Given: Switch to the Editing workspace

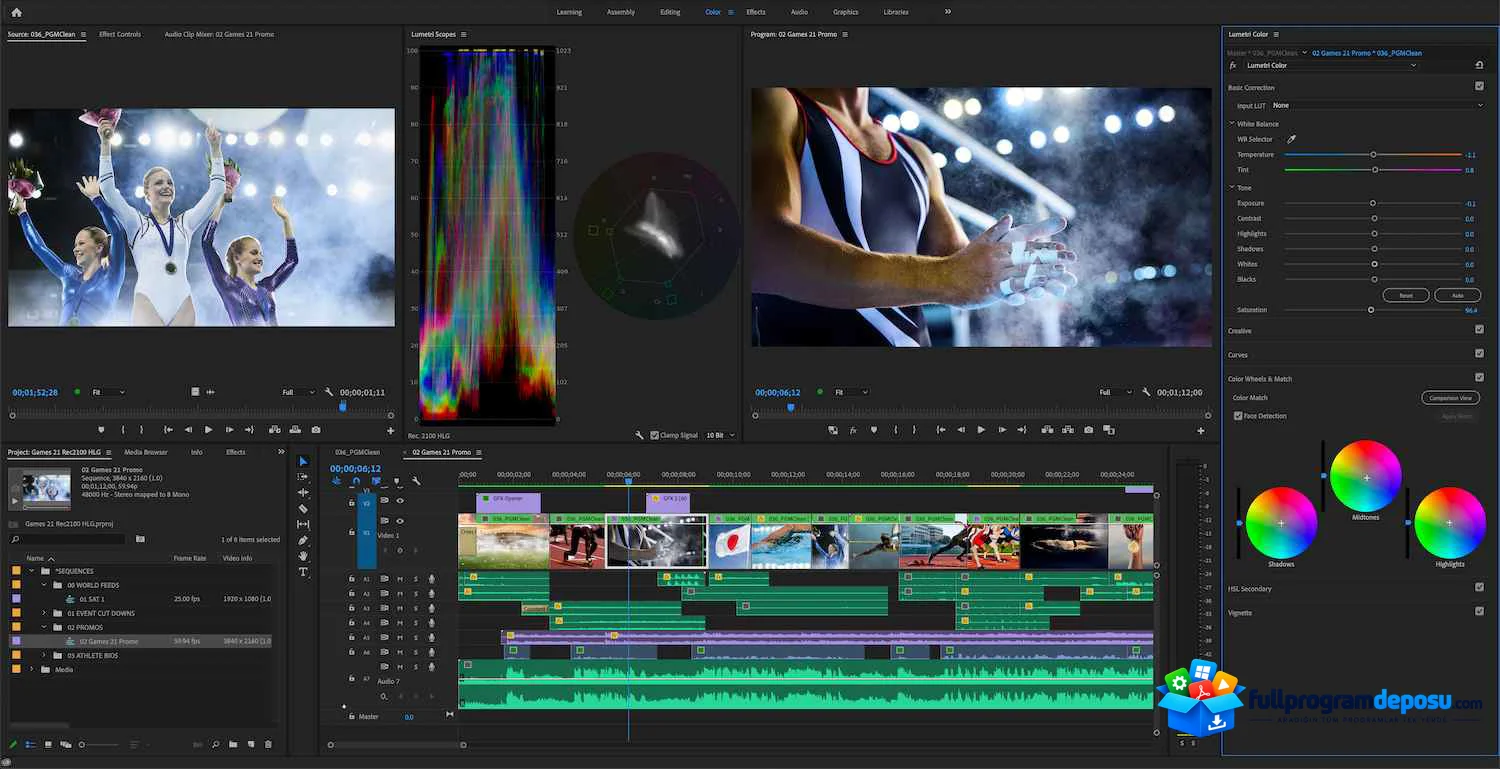Looking at the screenshot, I should (x=670, y=12).
